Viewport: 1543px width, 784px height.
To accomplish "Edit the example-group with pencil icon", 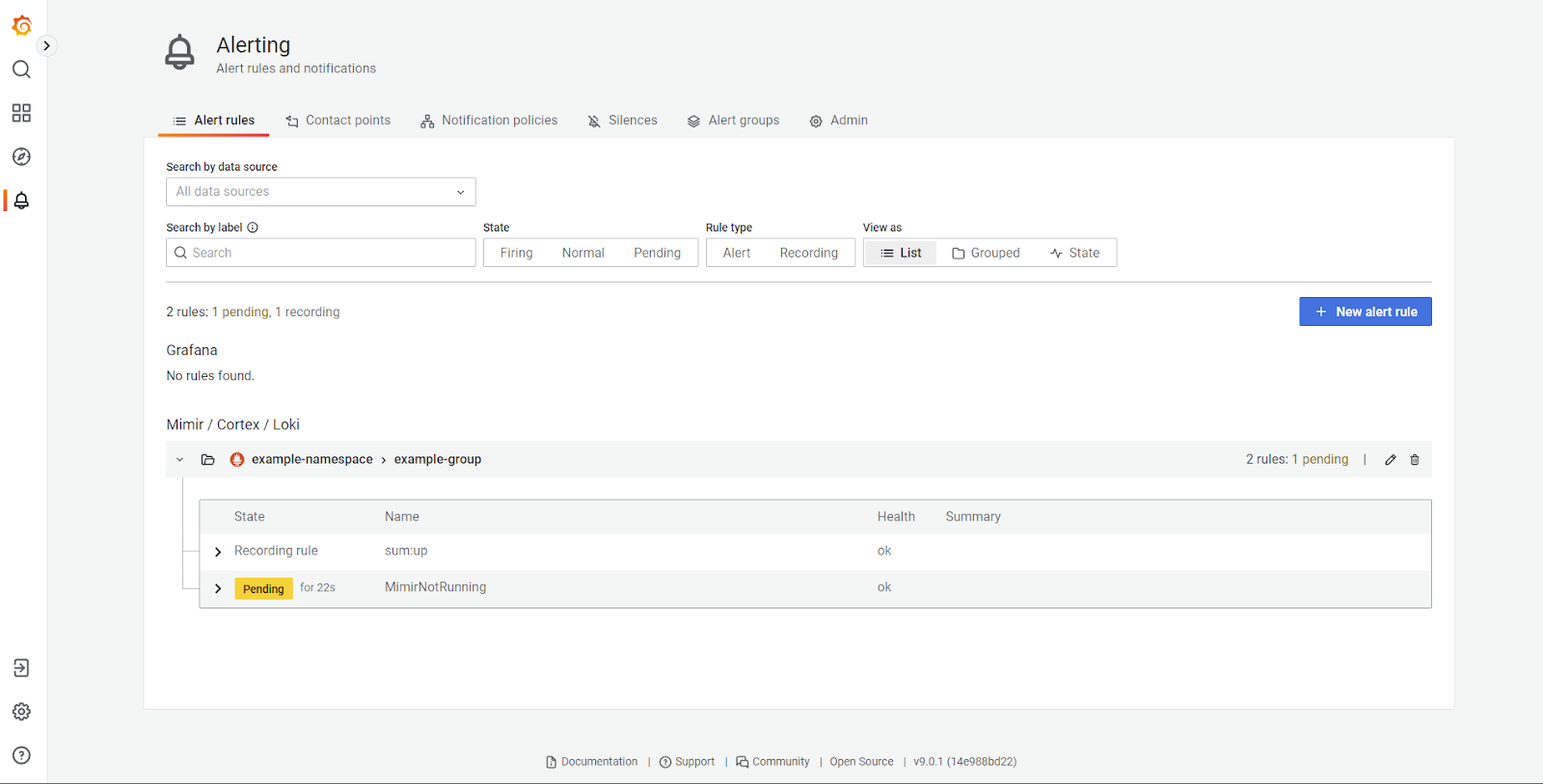I will 1391,460.
